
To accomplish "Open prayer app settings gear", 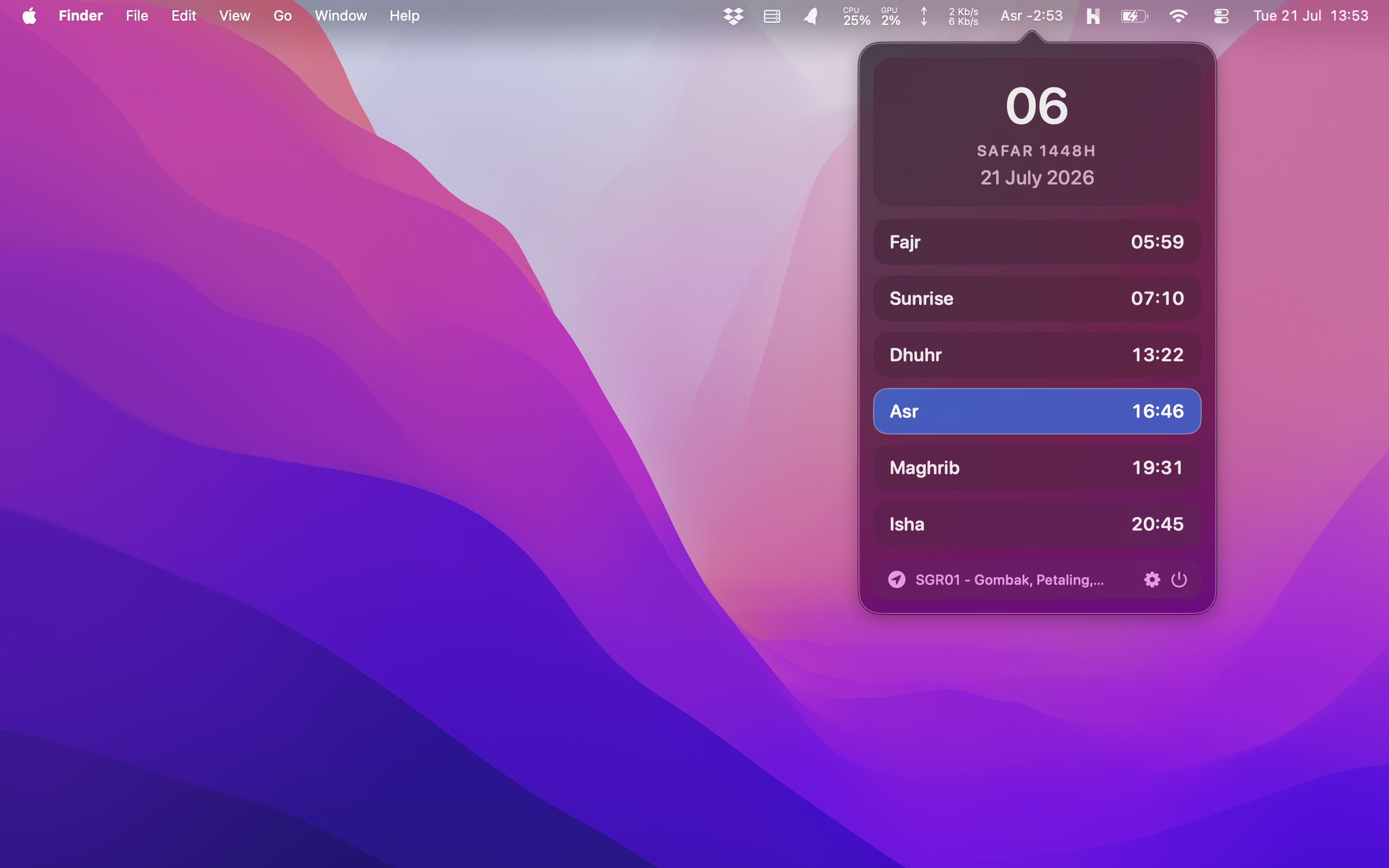I will pyautogui.click(x=1152, y=579).
